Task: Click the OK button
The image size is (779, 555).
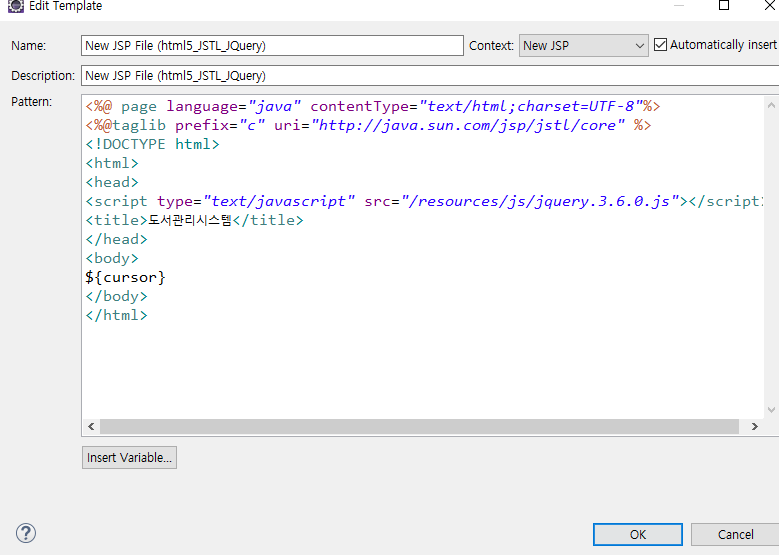Action: (x=637, y=535)
